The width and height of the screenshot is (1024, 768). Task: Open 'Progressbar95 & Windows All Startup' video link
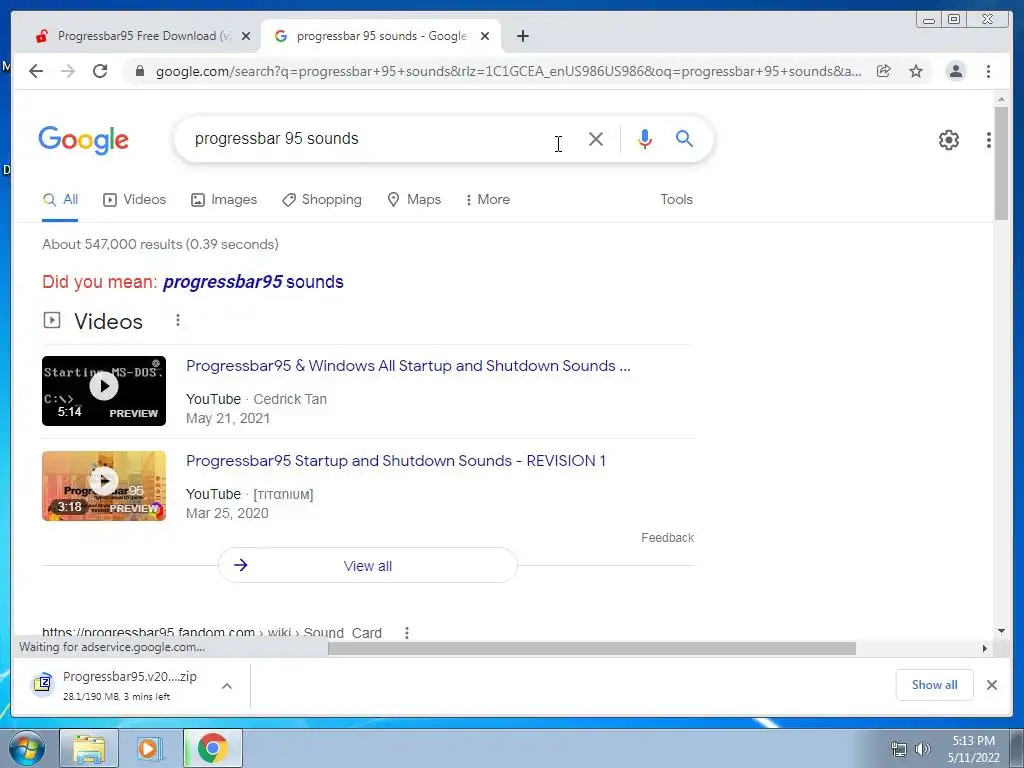(408, 366)
